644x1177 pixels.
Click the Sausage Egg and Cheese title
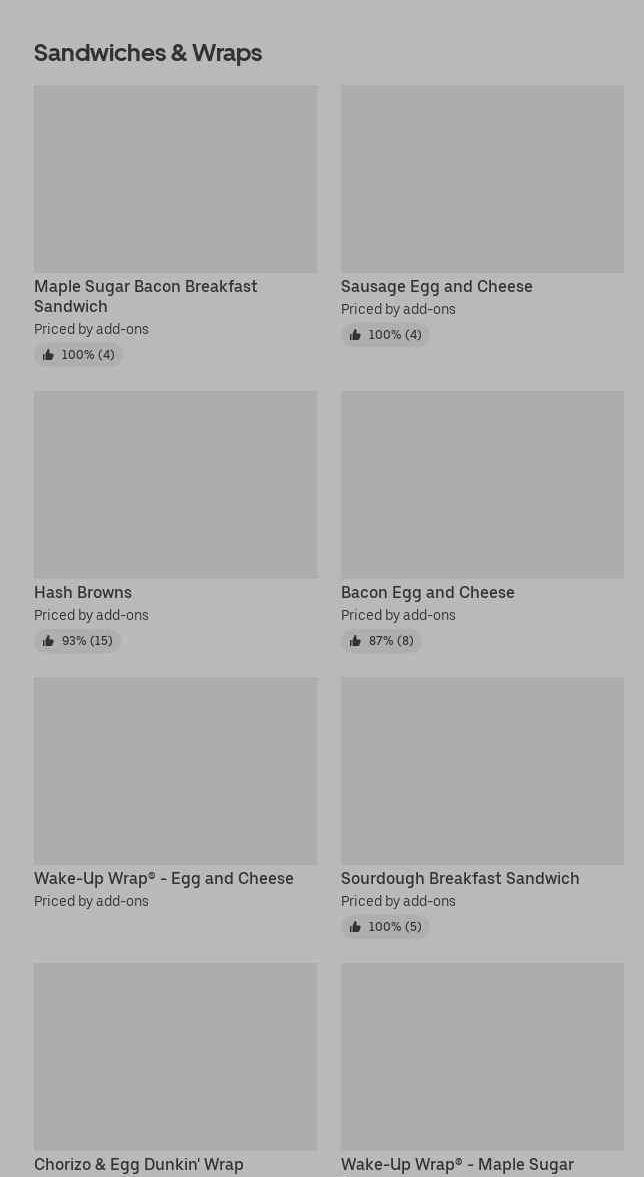click(436, 287)
